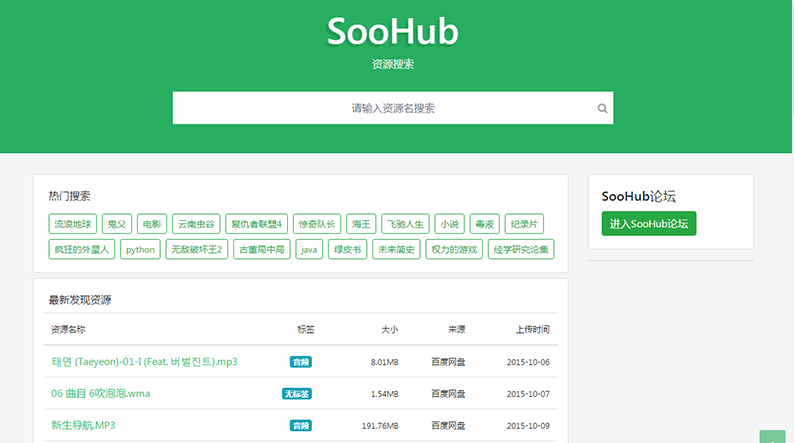Image resolution: width=794 pixels, height=443 pixels.
Task: Click the 疯狂的外星人 search tag
Action: coord(82,249)
